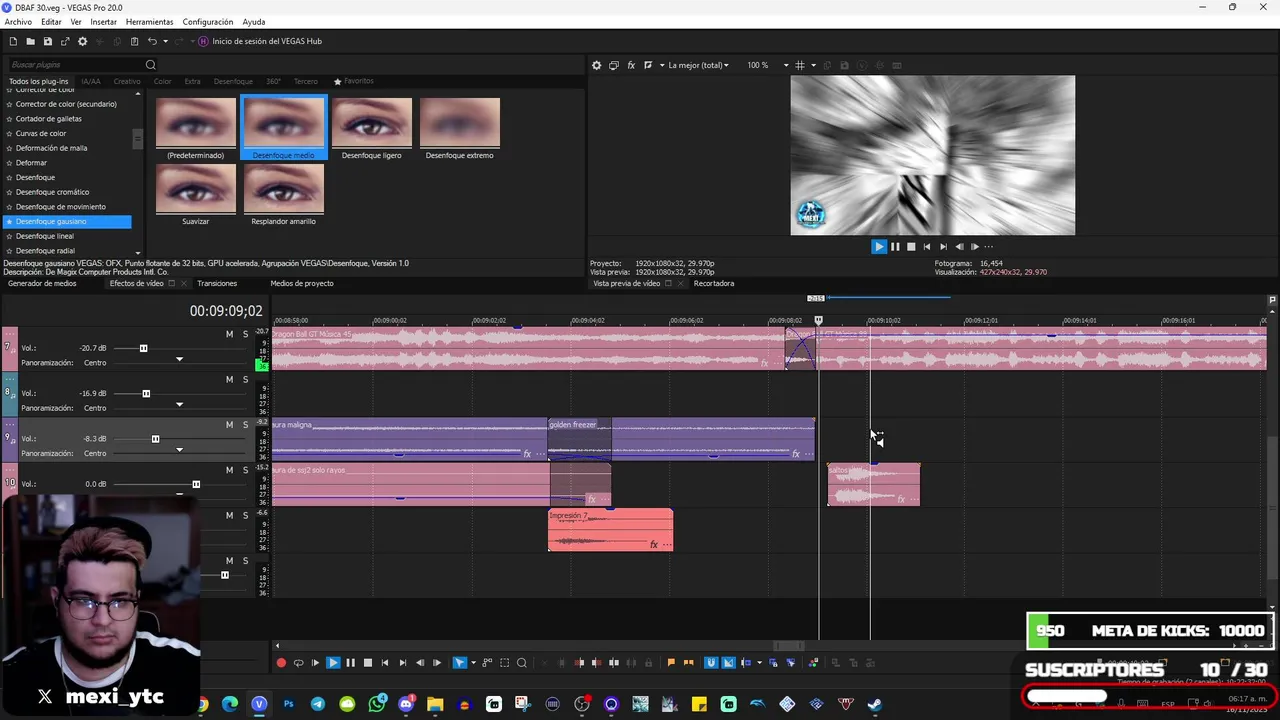Switch to the Generador de medios tab

coord(42,283)
